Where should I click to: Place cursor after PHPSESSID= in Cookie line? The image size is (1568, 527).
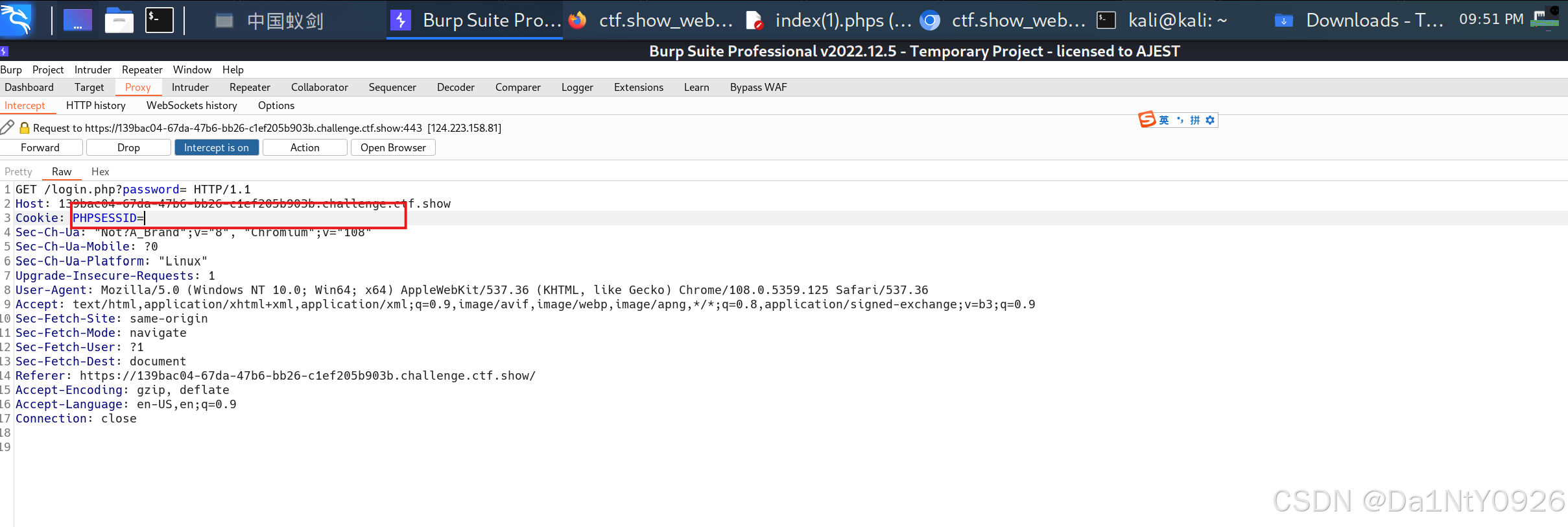click(x=145, y=218)
